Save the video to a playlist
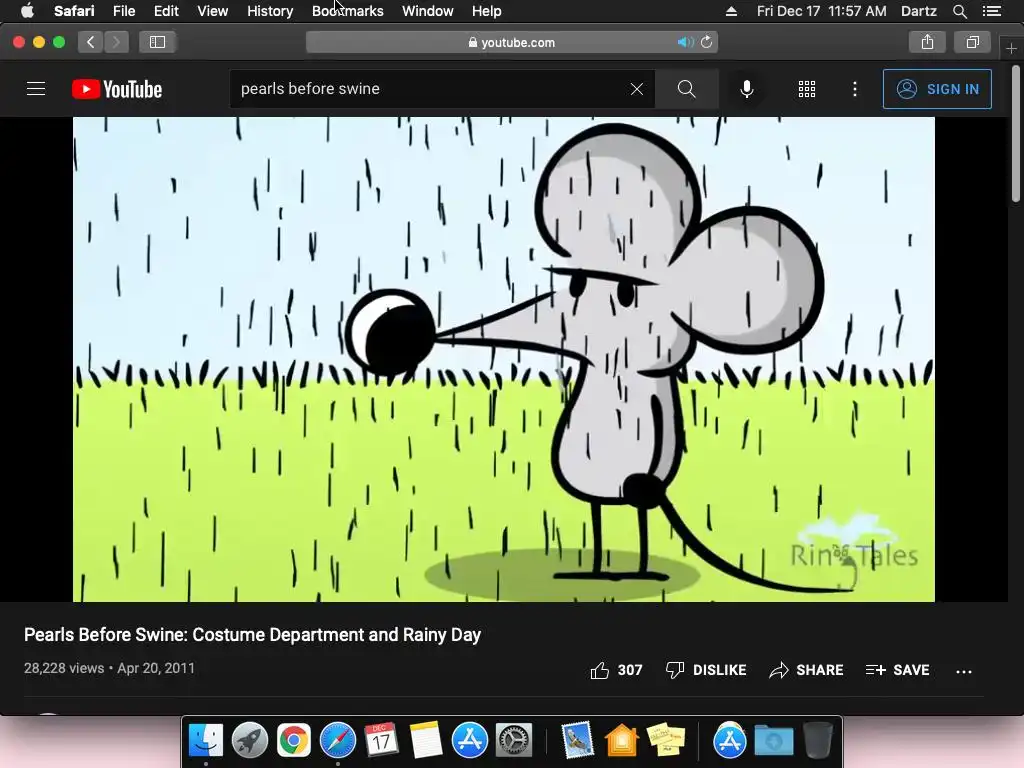Screen dimensions: 1024x768 pos(897,670)
